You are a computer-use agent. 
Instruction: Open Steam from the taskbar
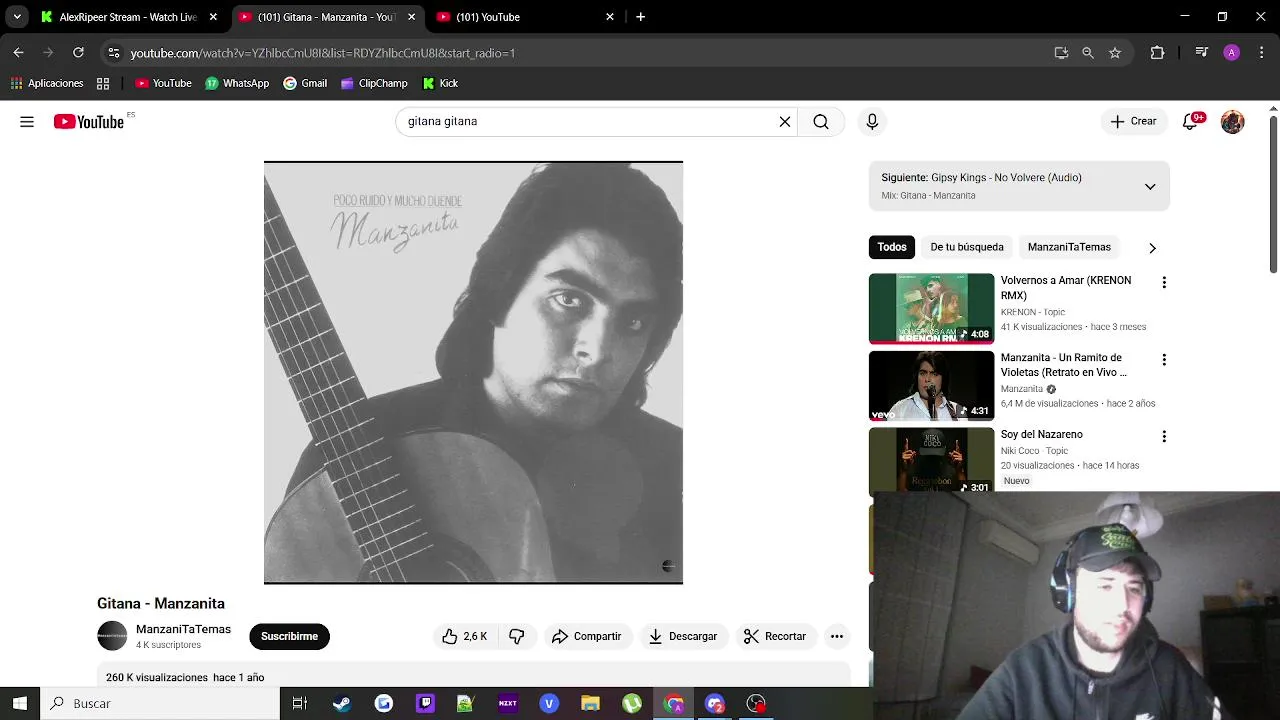[x=342, y=704]
